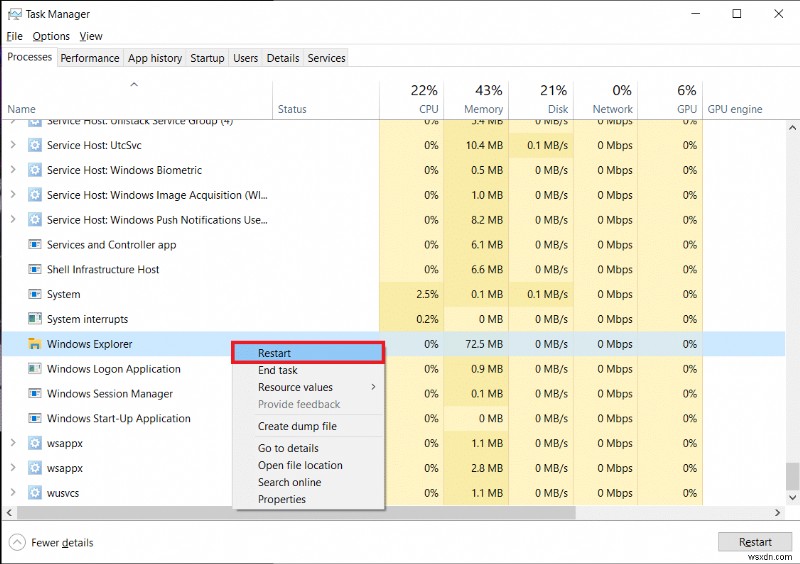
Task: Click the Shell Infrastructure Host process icon
Action: tap(35, 269)
